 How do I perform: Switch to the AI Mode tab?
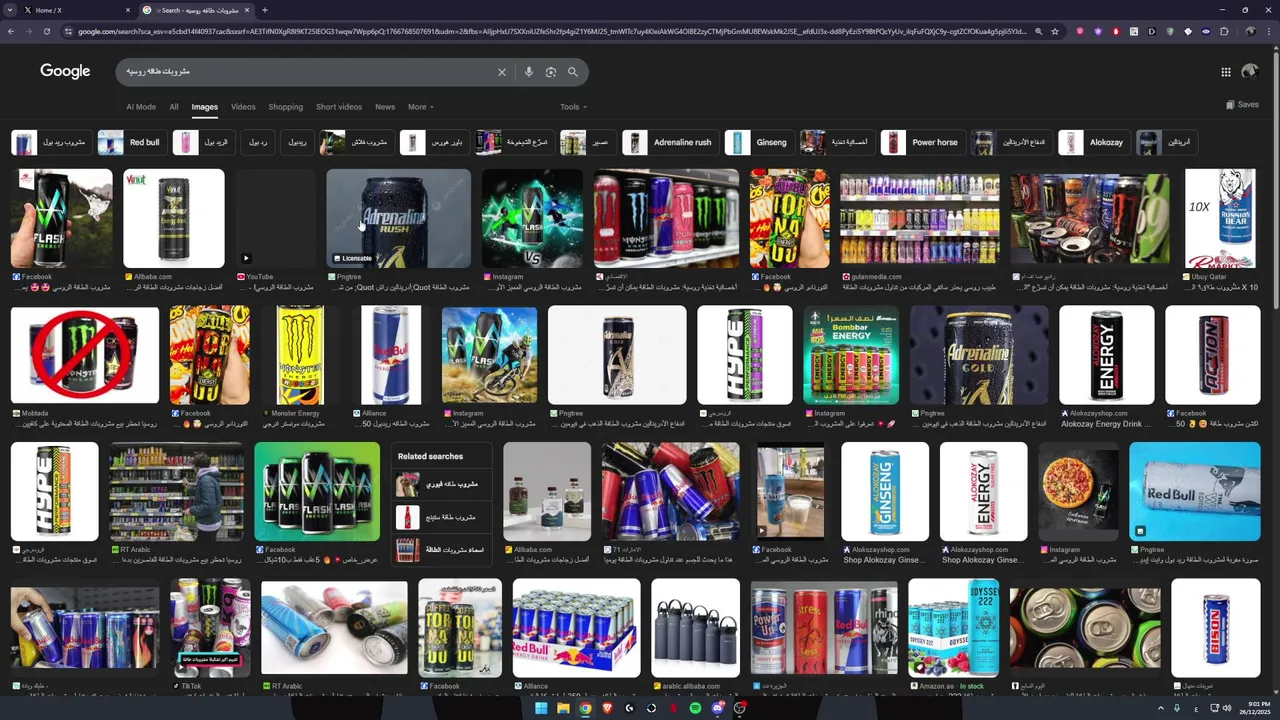141,107
